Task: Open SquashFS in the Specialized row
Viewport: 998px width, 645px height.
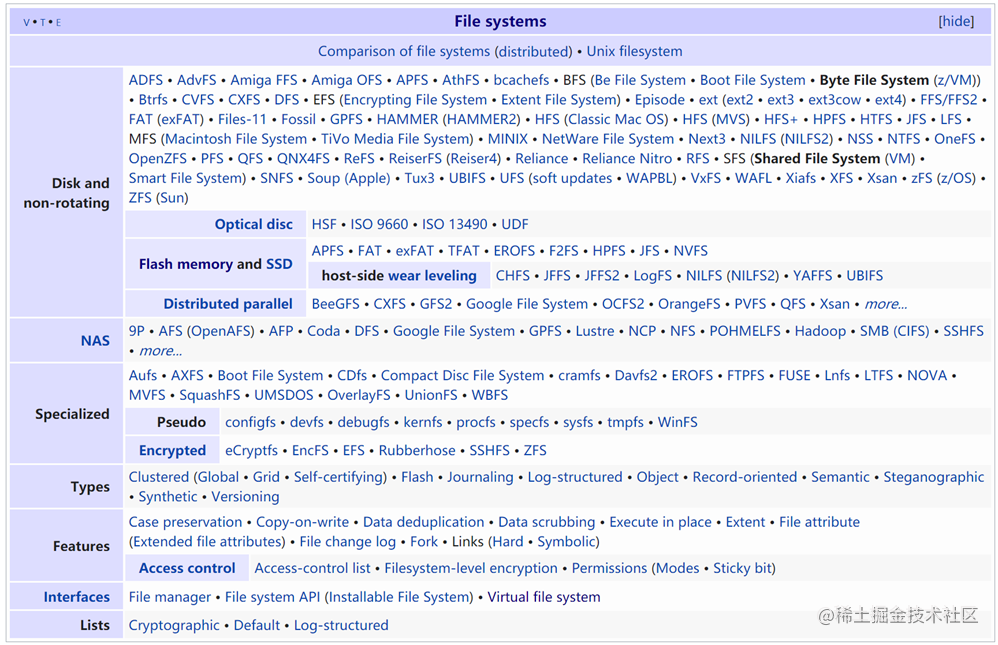Action: 210,394
